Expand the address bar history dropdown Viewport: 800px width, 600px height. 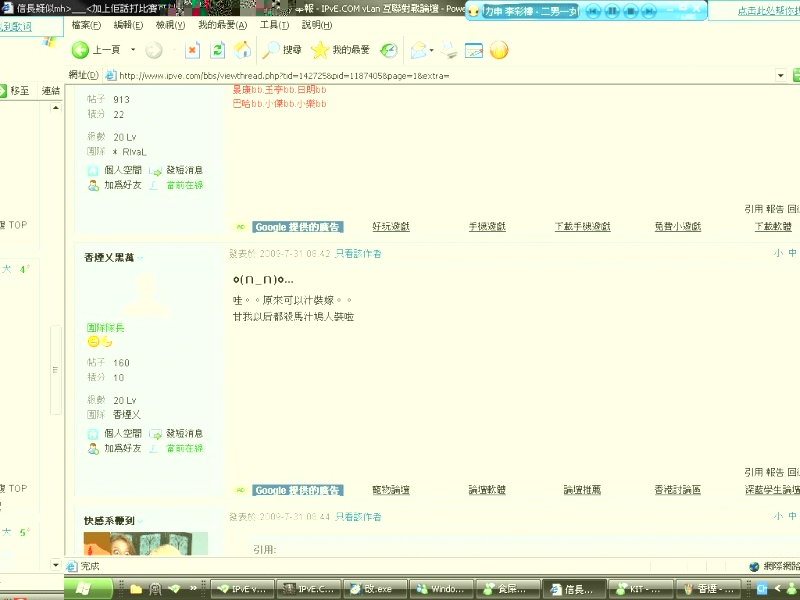pyautogui.click(x=782, y=74)
